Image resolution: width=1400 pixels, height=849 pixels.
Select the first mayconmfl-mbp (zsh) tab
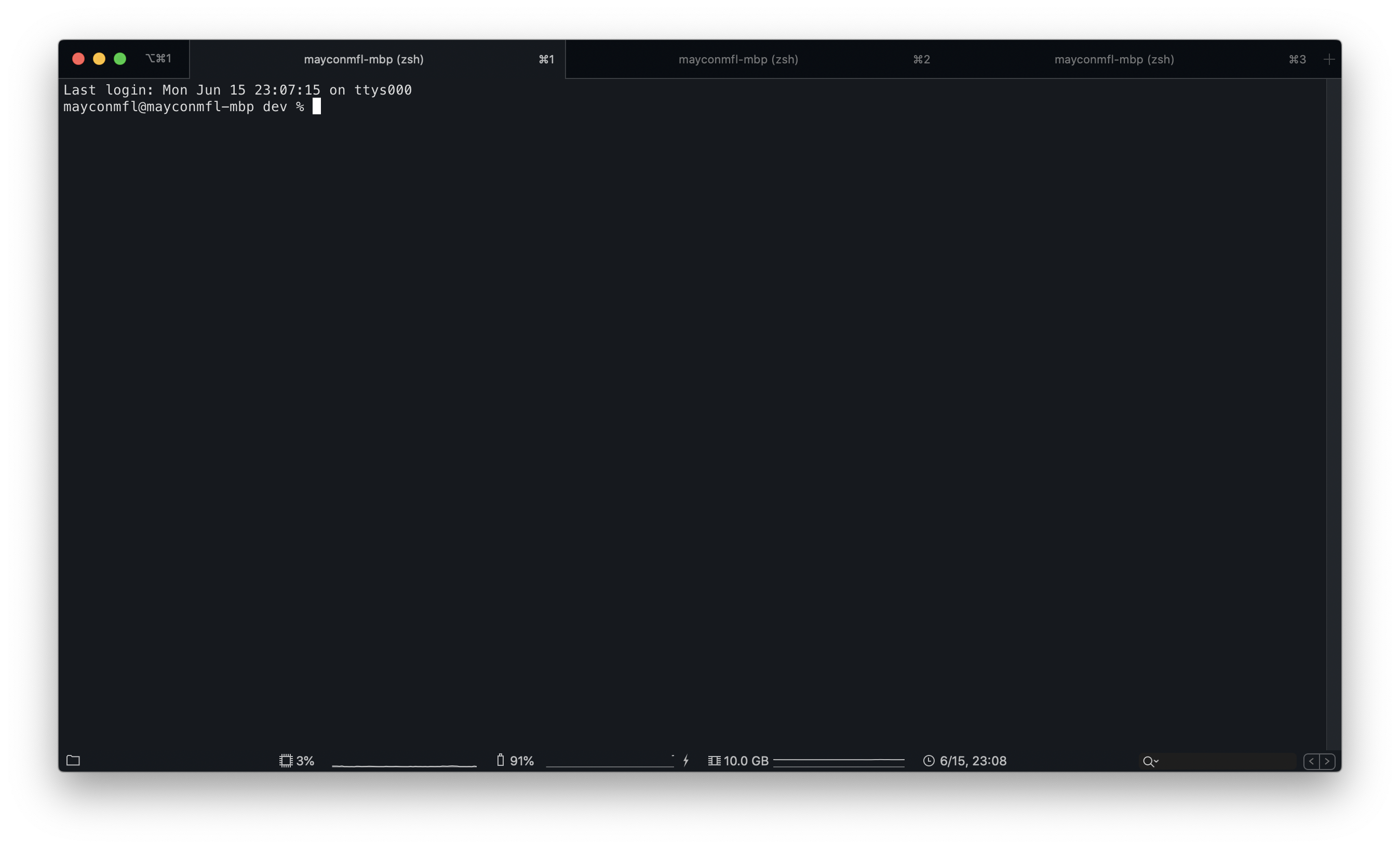coord(364,59)
